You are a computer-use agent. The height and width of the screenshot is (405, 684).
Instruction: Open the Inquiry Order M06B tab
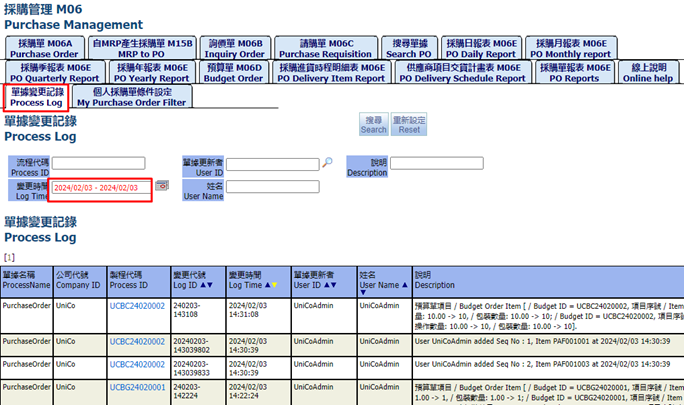point(235,48)
